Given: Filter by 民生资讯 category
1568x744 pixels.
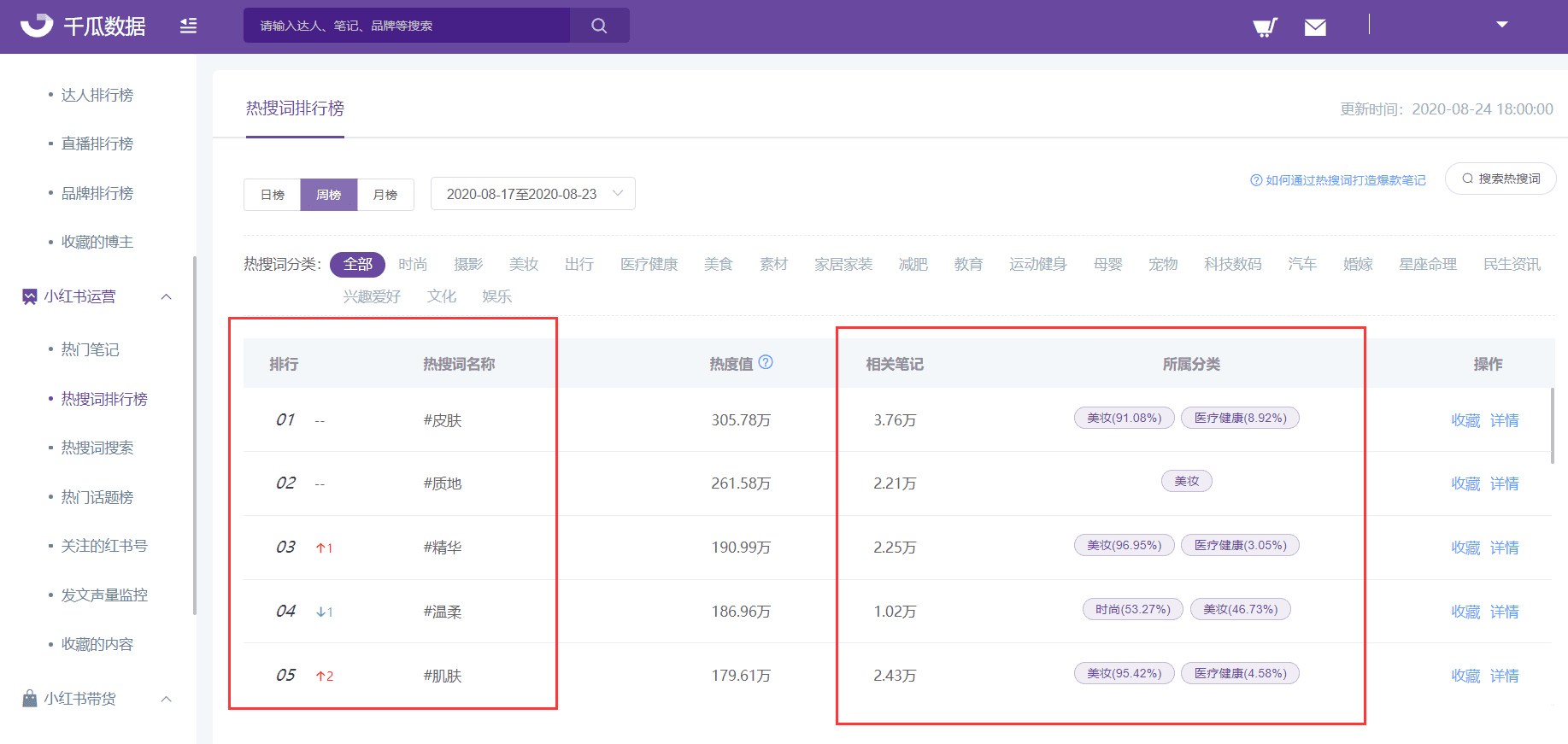Looking at the screenshot, I should (1512, 265).
